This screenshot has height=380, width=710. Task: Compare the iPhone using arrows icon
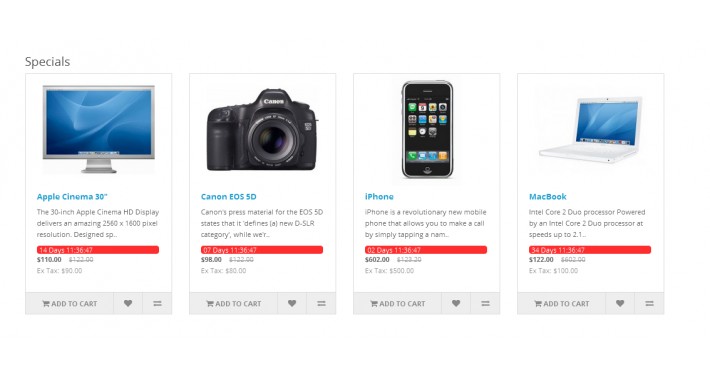pyautogui.click(x=485, y=303)
